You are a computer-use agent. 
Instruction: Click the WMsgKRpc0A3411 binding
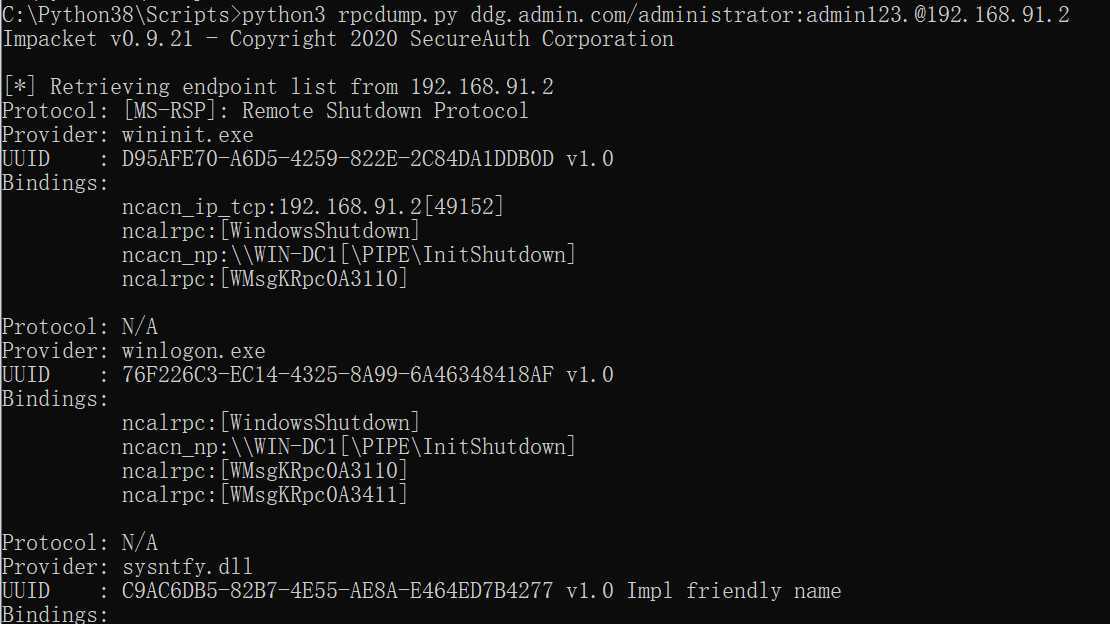tap(265, 495)
